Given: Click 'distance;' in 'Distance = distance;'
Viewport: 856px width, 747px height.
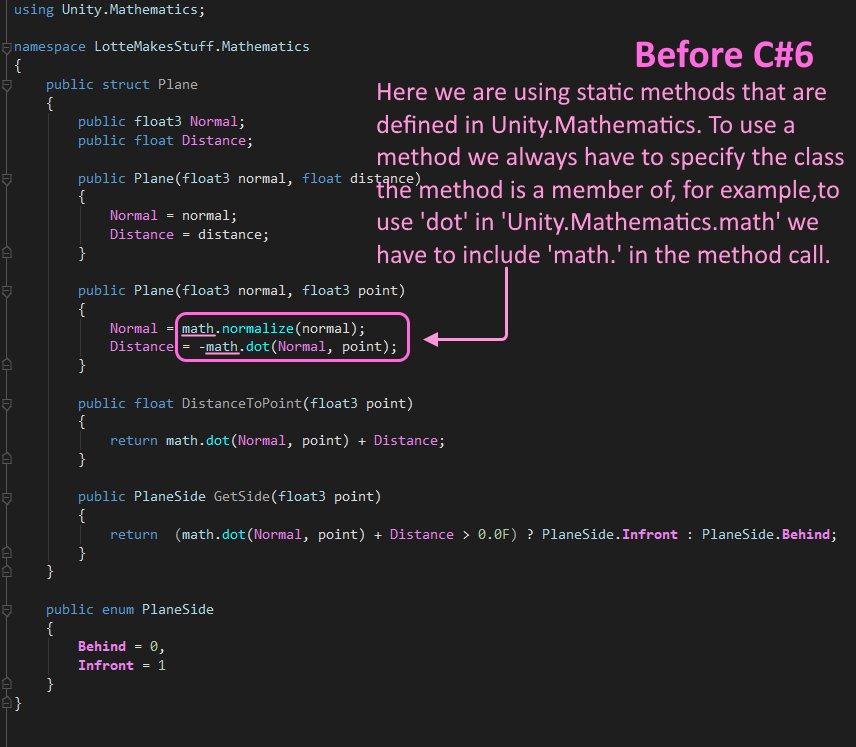Looking at the screenshot, I should [x=234, y=234].
